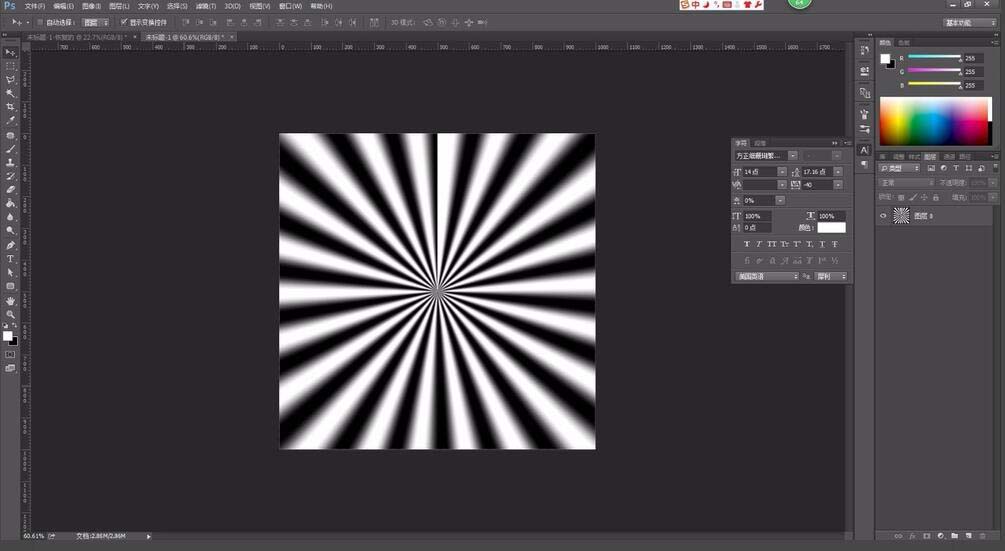
Task: Select the Blur tool
Action: [10, 217]
